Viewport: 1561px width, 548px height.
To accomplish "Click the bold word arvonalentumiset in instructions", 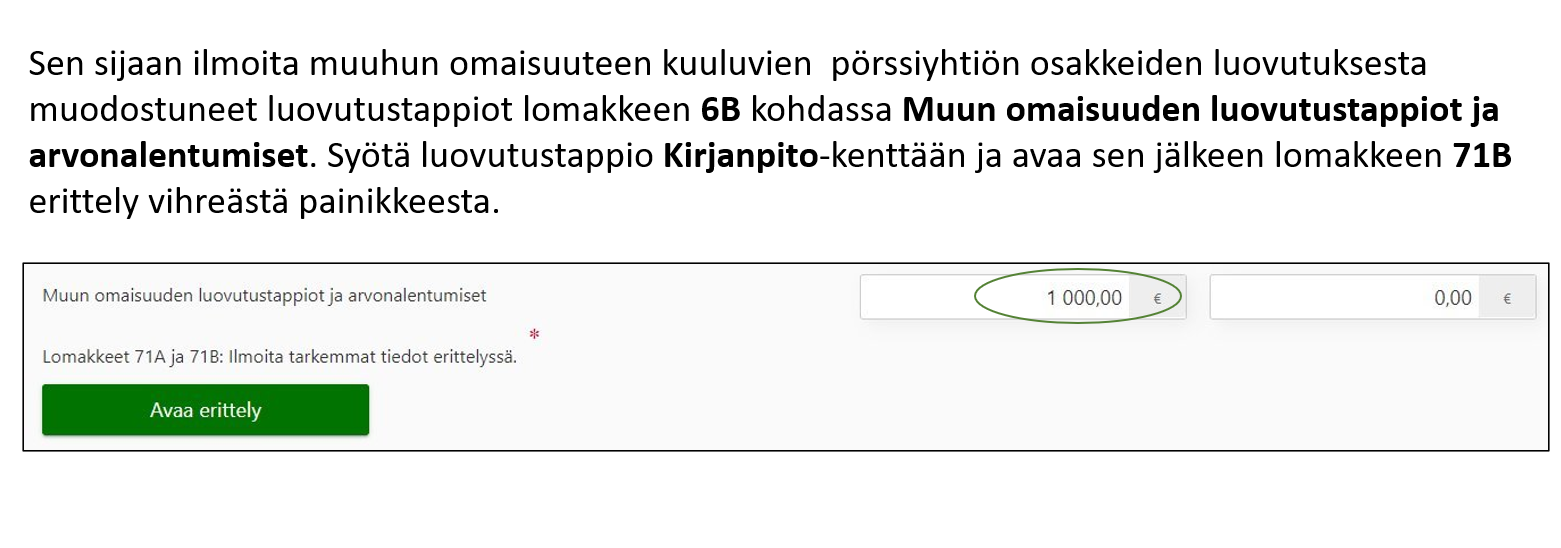I will pos(166,157).
